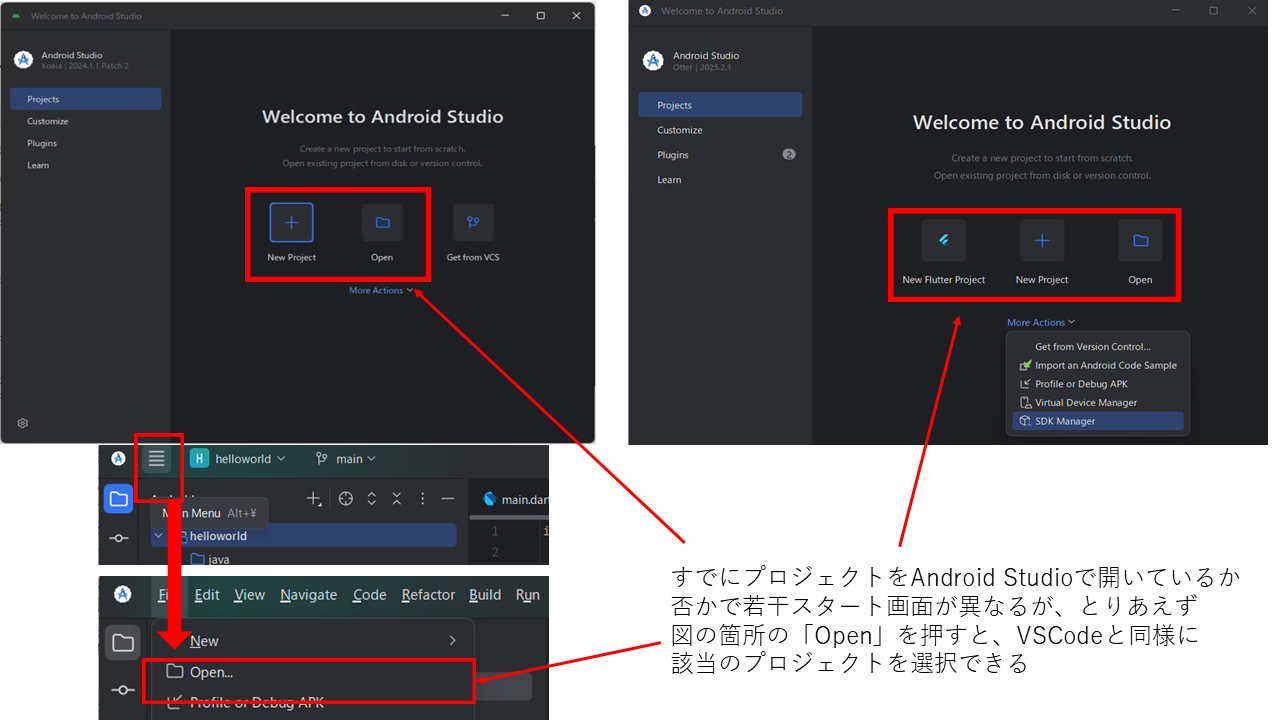This screenshot has width=1280, height=720.
Task: Open the main branch dropdown
Action: (346, 458)
